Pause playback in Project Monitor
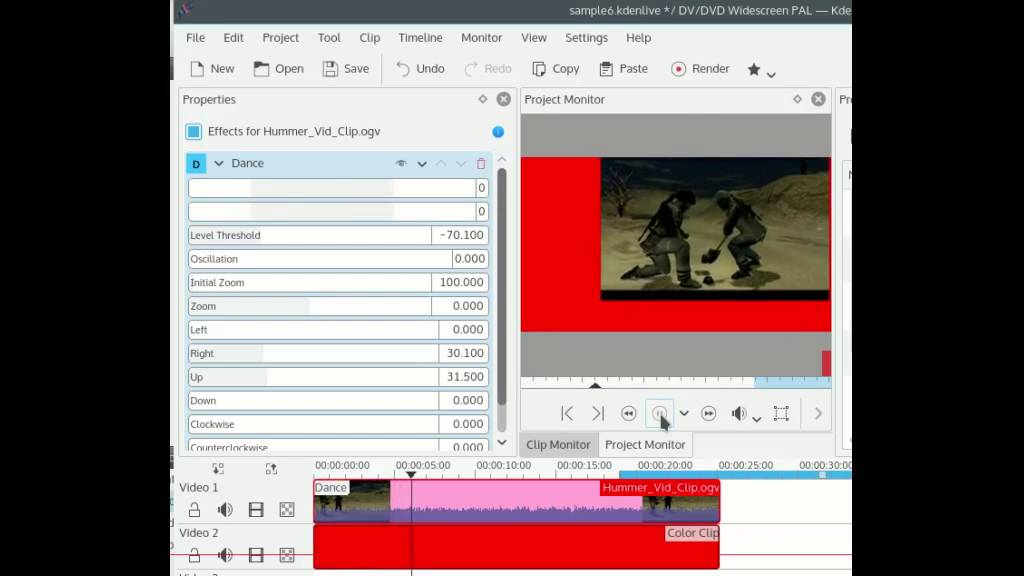The width and height of the screenshot is (1024, 576). pos(660,413)
